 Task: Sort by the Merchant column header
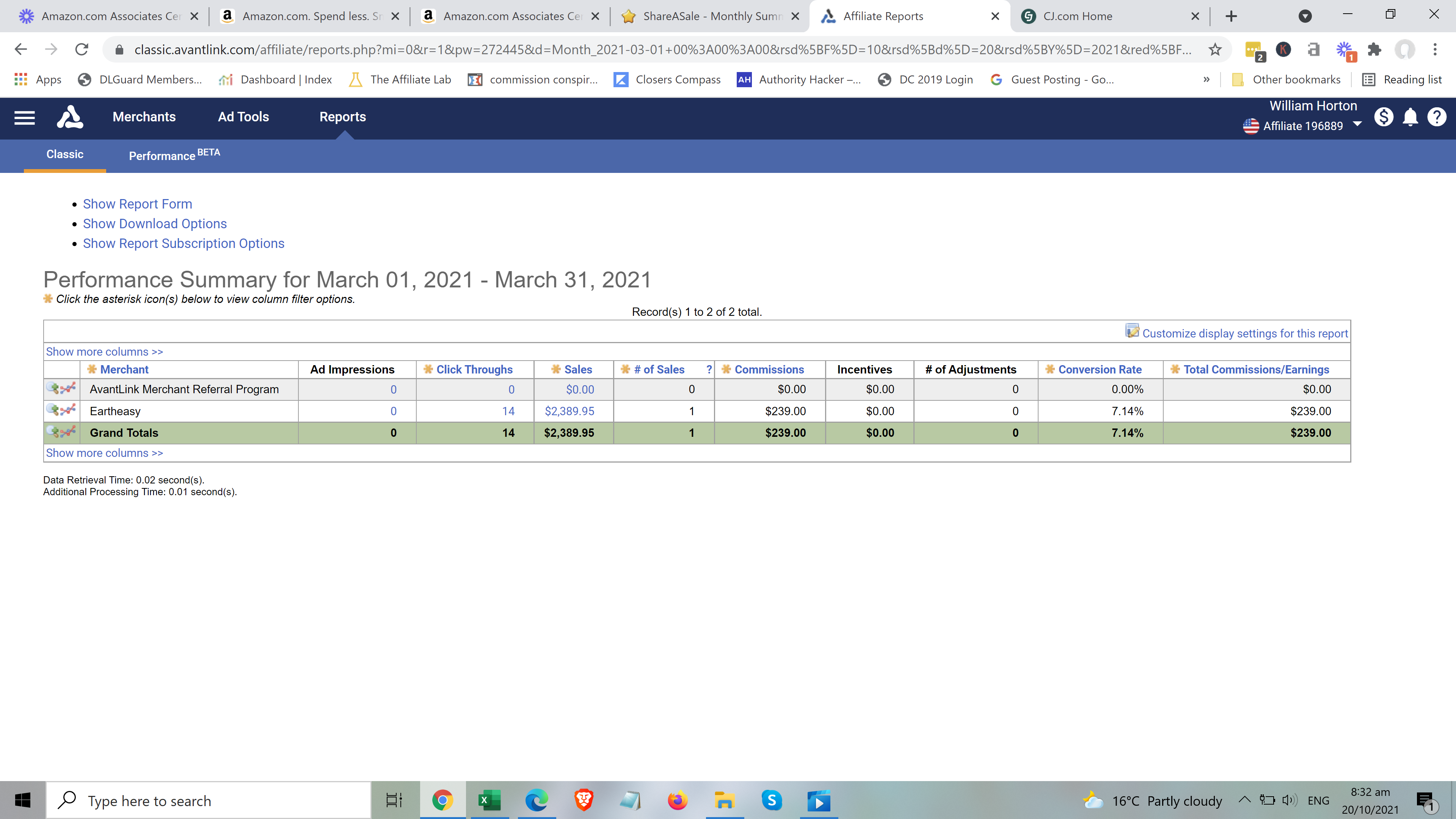[x=124, y=369]
